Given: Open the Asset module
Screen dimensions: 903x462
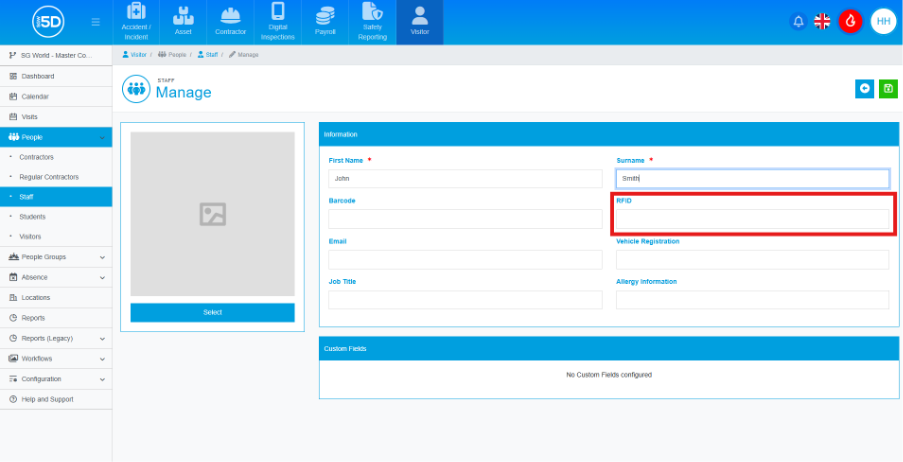Looking at the screenshot, I should [183, 22].
